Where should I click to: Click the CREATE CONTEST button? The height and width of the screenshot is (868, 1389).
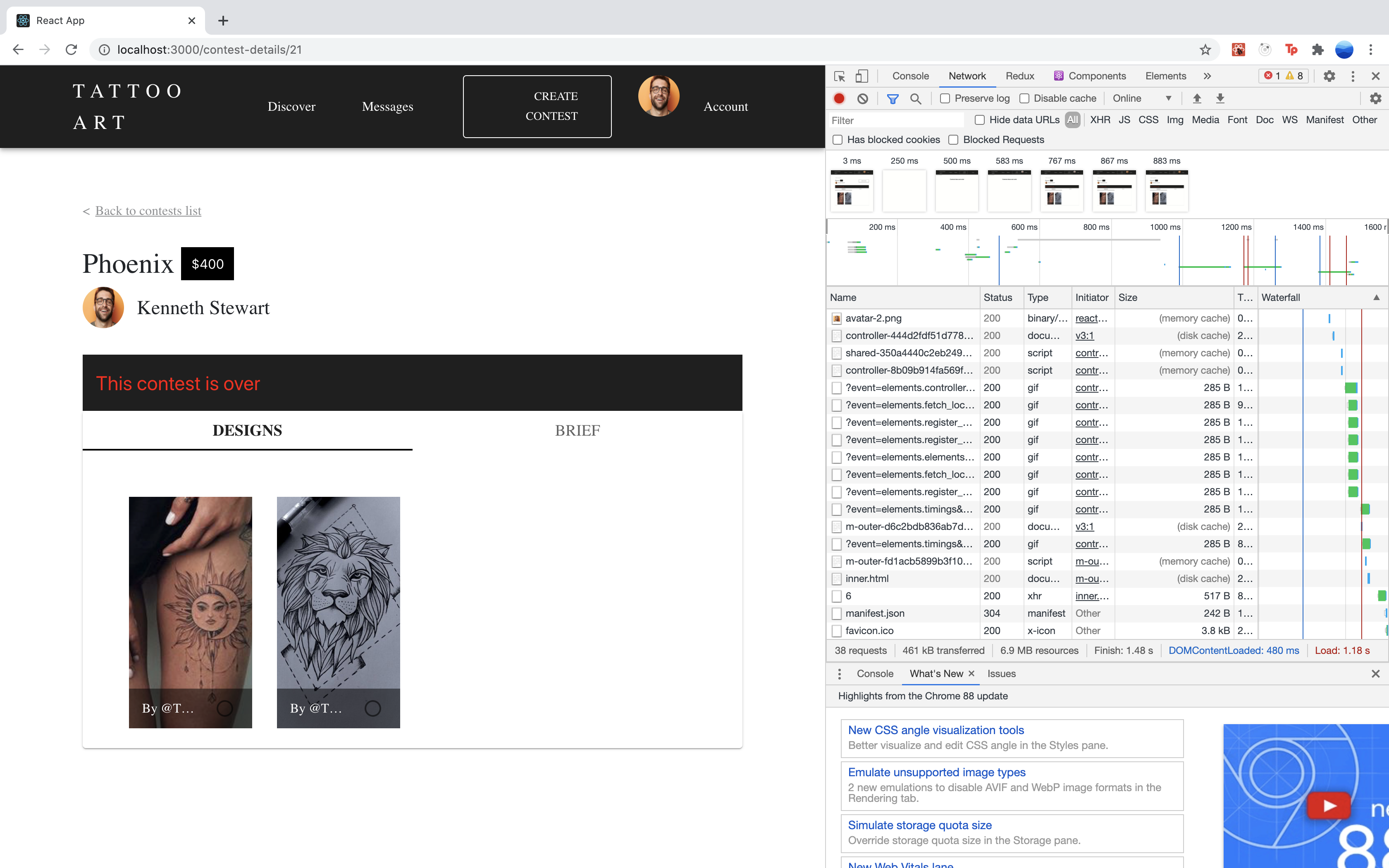(537, 106)
